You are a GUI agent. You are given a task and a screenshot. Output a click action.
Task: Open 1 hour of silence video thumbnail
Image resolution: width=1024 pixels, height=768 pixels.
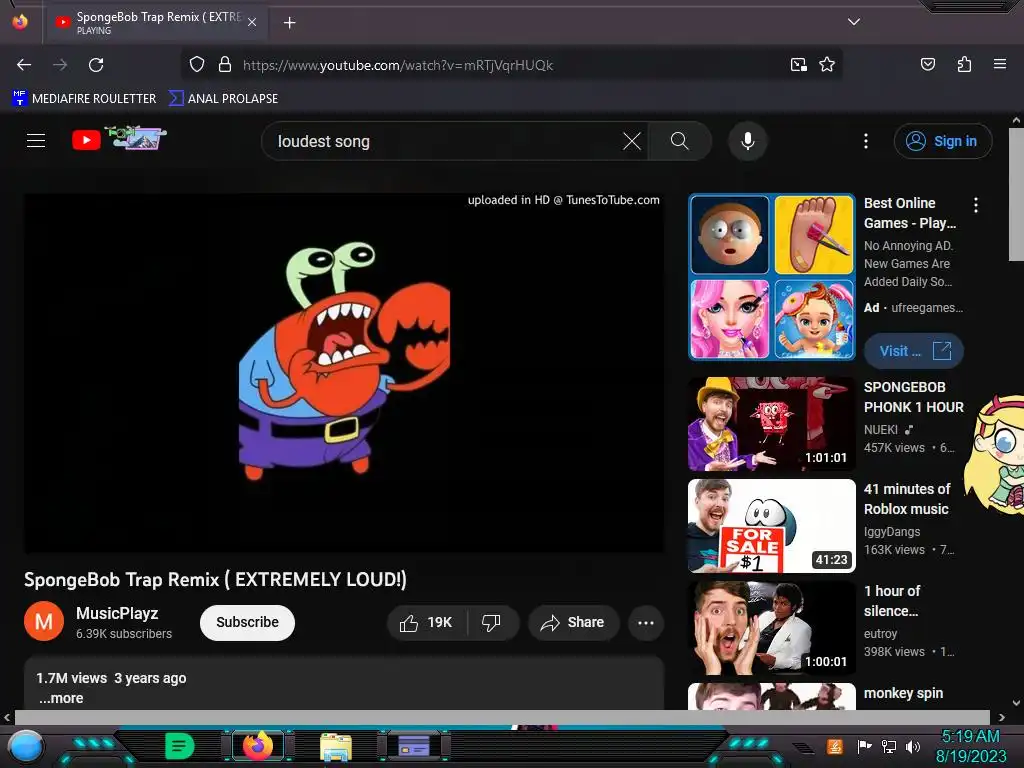point(771,628)
